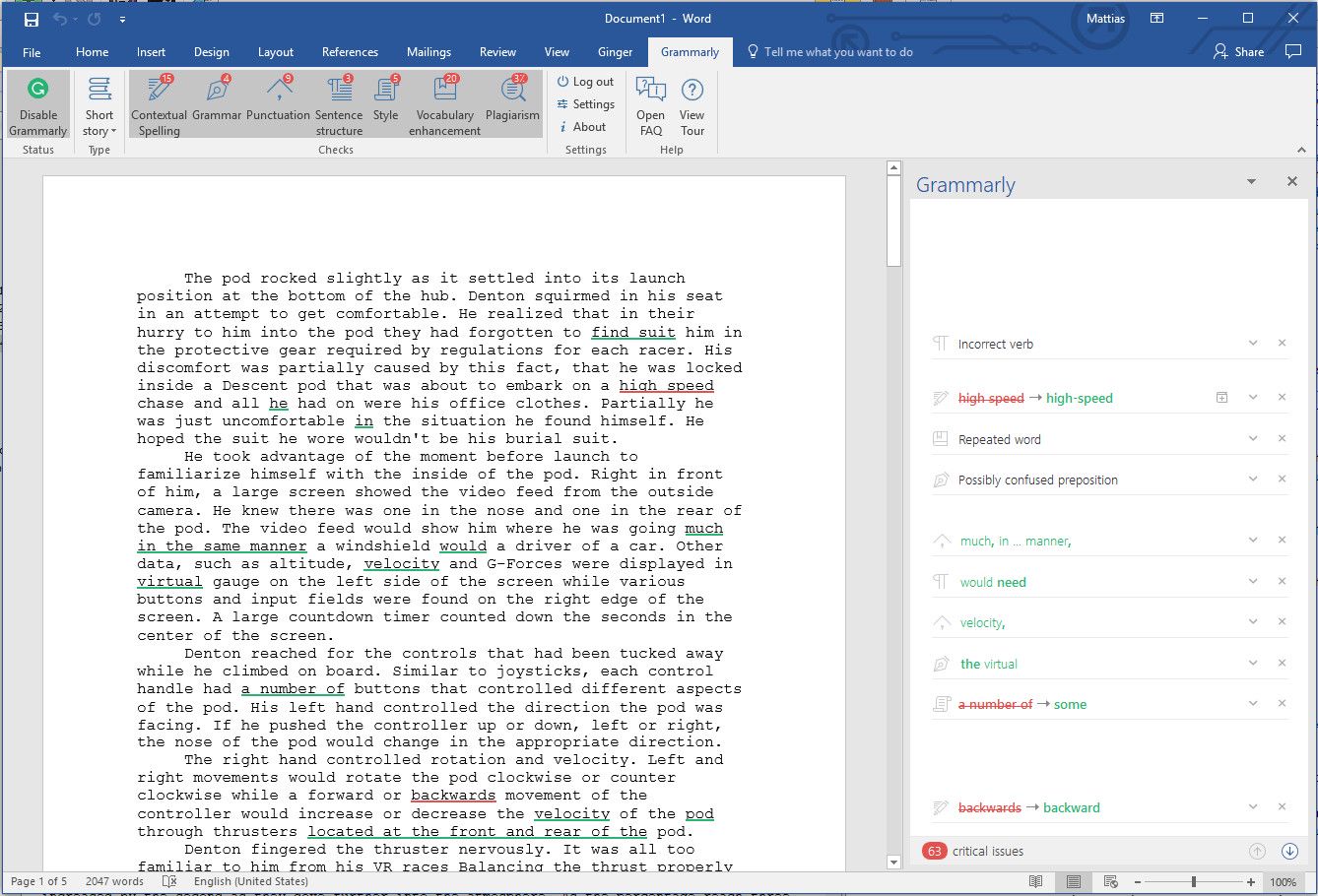This screenshot has height=896, width=1318.
Task: Click the Share button
Action: tap(1239, 52)
